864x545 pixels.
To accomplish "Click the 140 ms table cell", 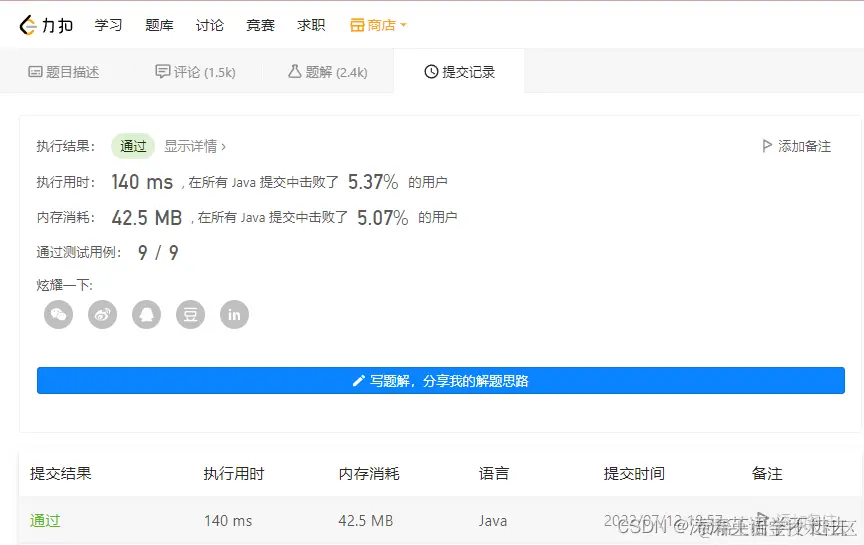I will pos(228,521).
